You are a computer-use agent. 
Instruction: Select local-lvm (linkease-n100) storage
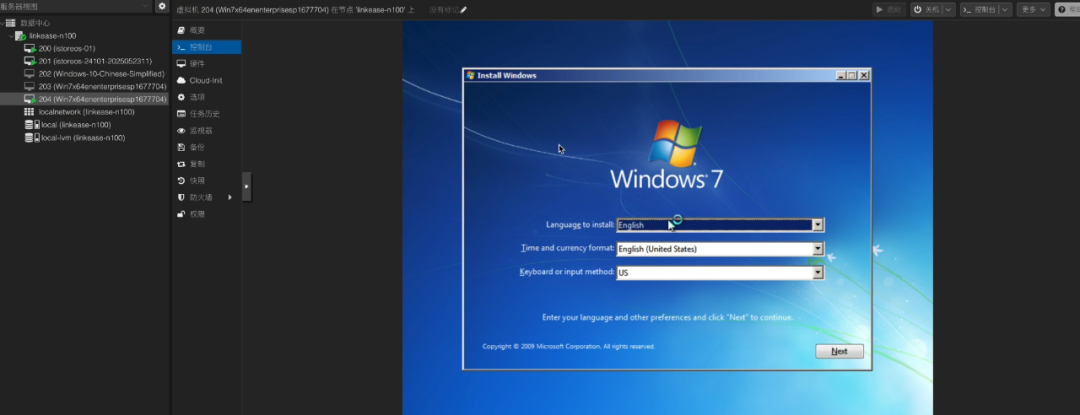85,138
